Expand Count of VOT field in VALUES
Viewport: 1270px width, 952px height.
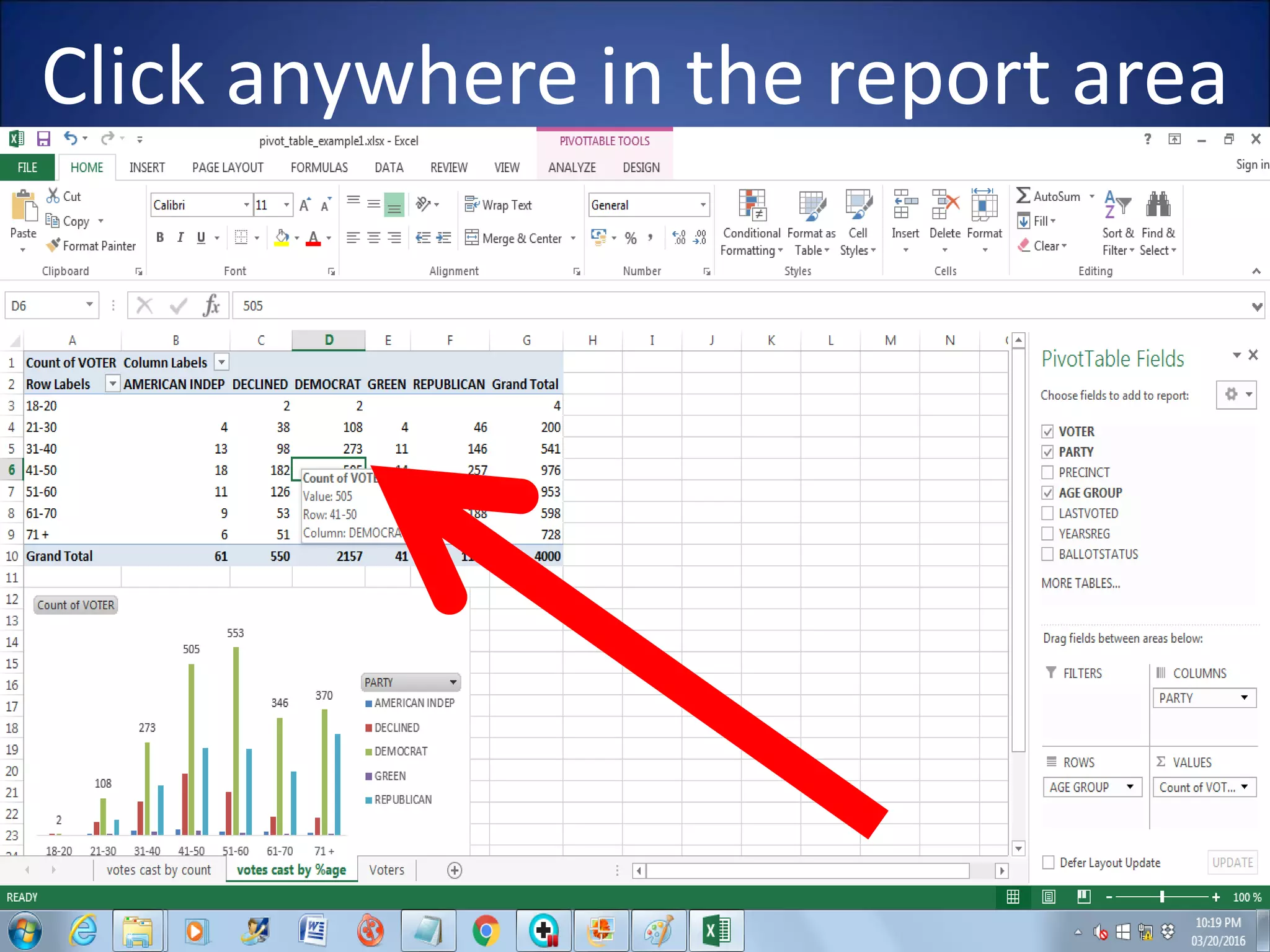[x=1244, y=787]
